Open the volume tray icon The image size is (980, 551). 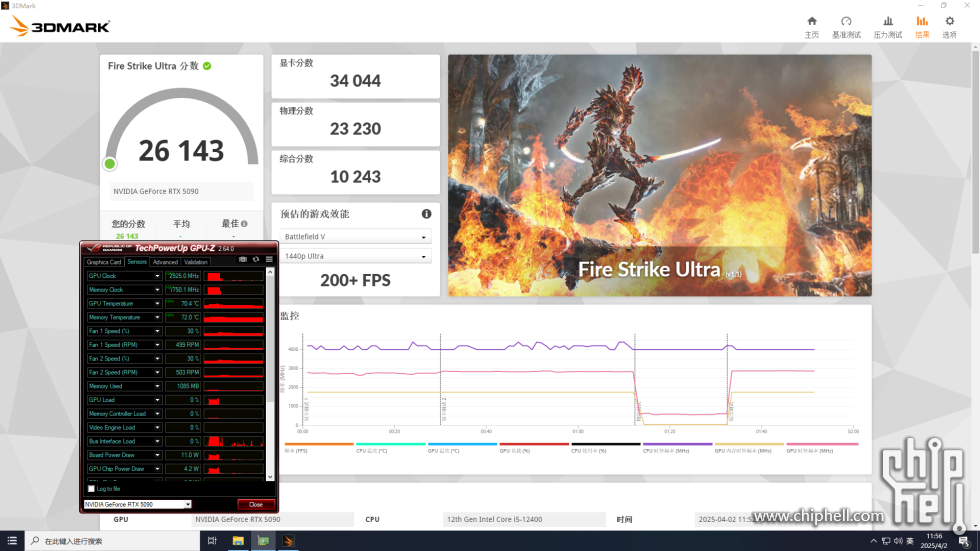(x=898, y=541)
